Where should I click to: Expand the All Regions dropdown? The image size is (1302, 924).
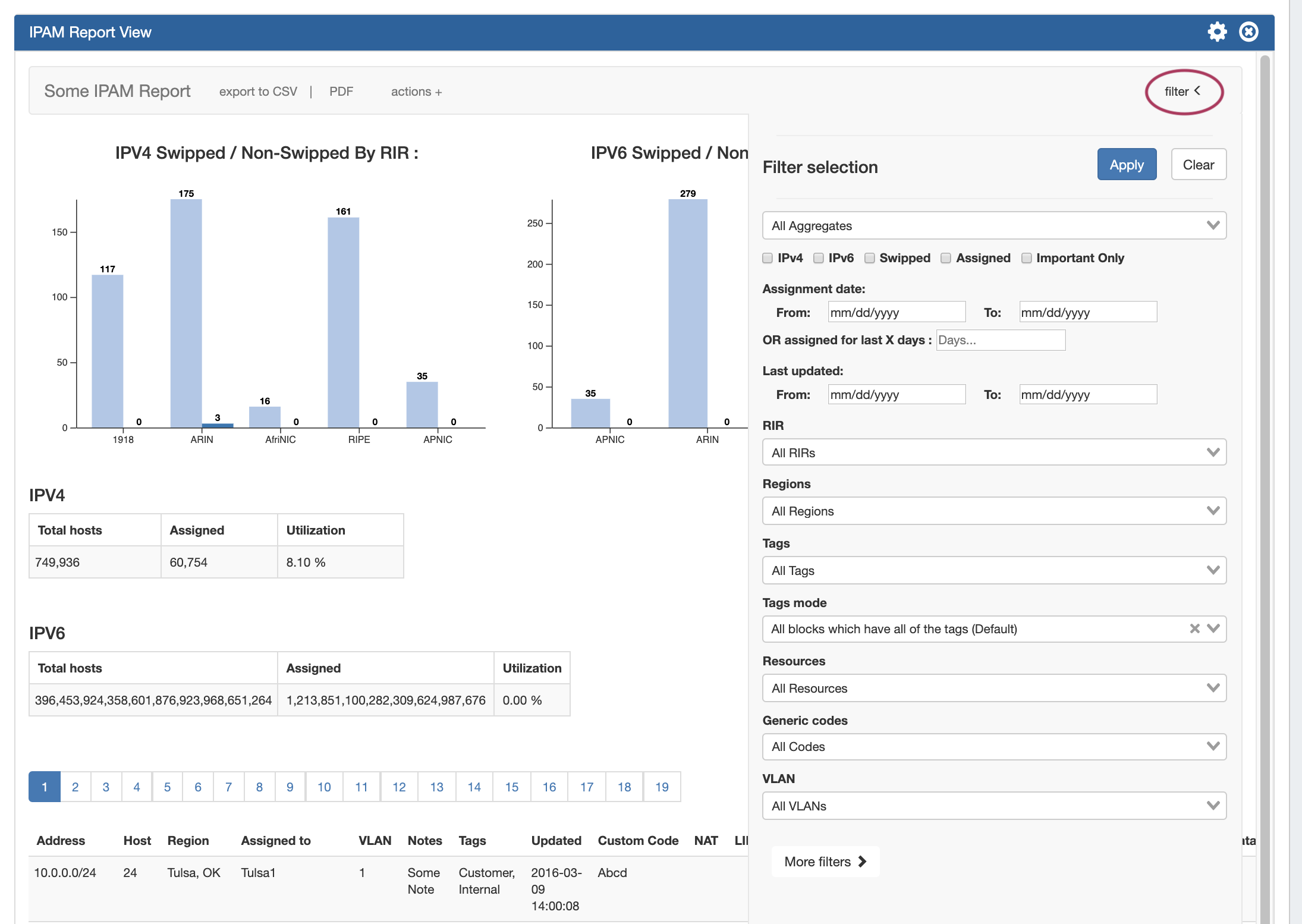tap(994, 511)
